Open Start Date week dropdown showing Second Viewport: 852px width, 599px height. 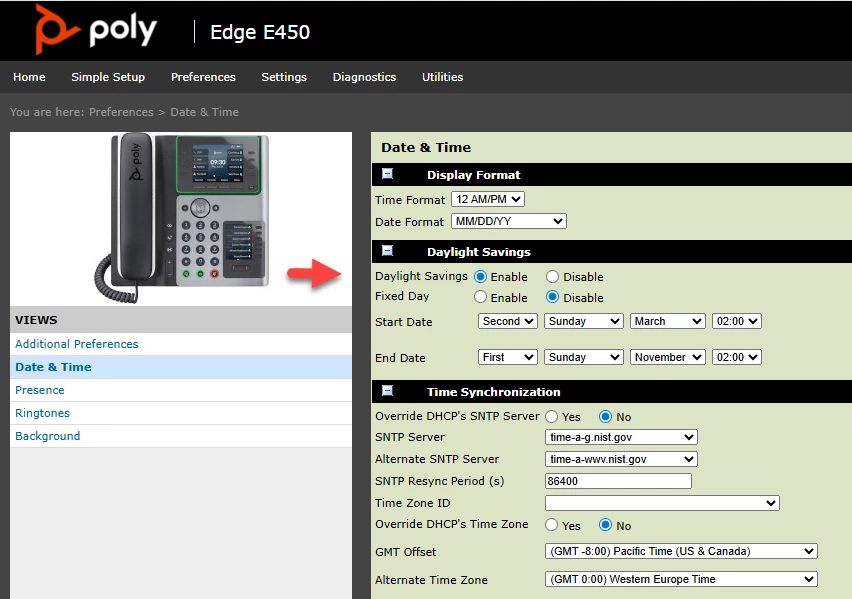click(x=508, y=321)
